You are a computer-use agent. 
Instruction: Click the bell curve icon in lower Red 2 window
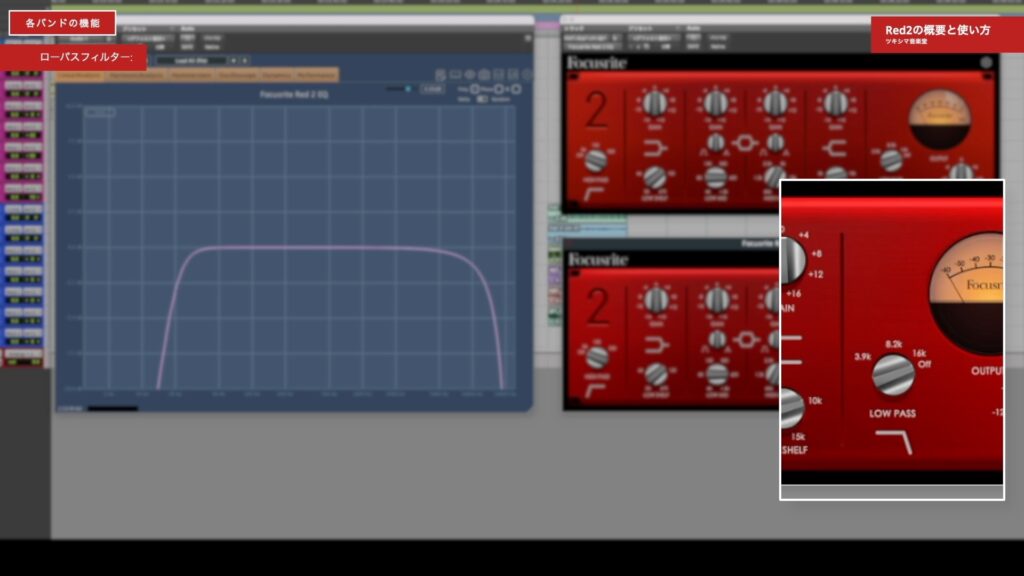click(x=746, y=340)
